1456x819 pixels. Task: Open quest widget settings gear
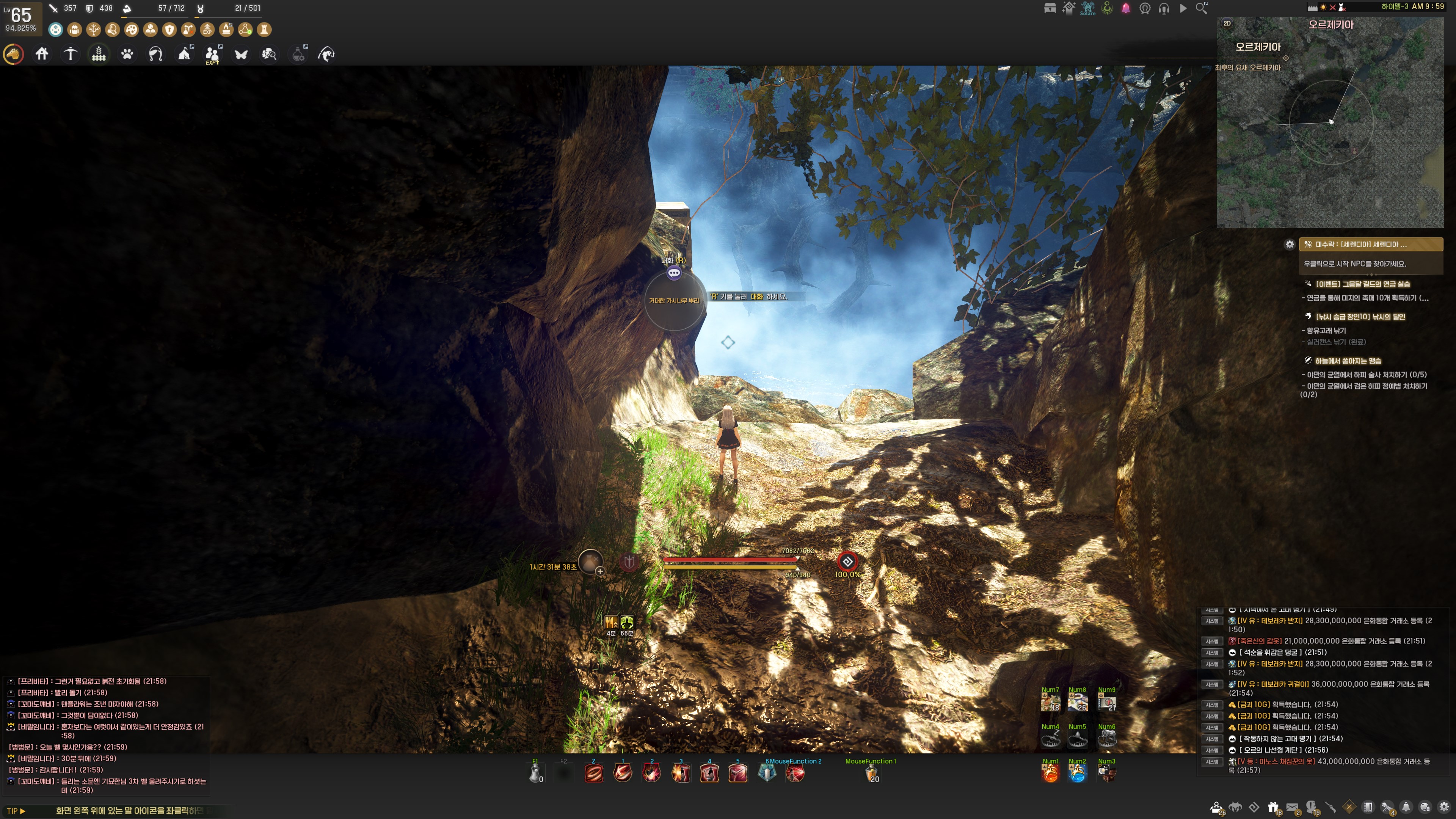point(1290,244)
